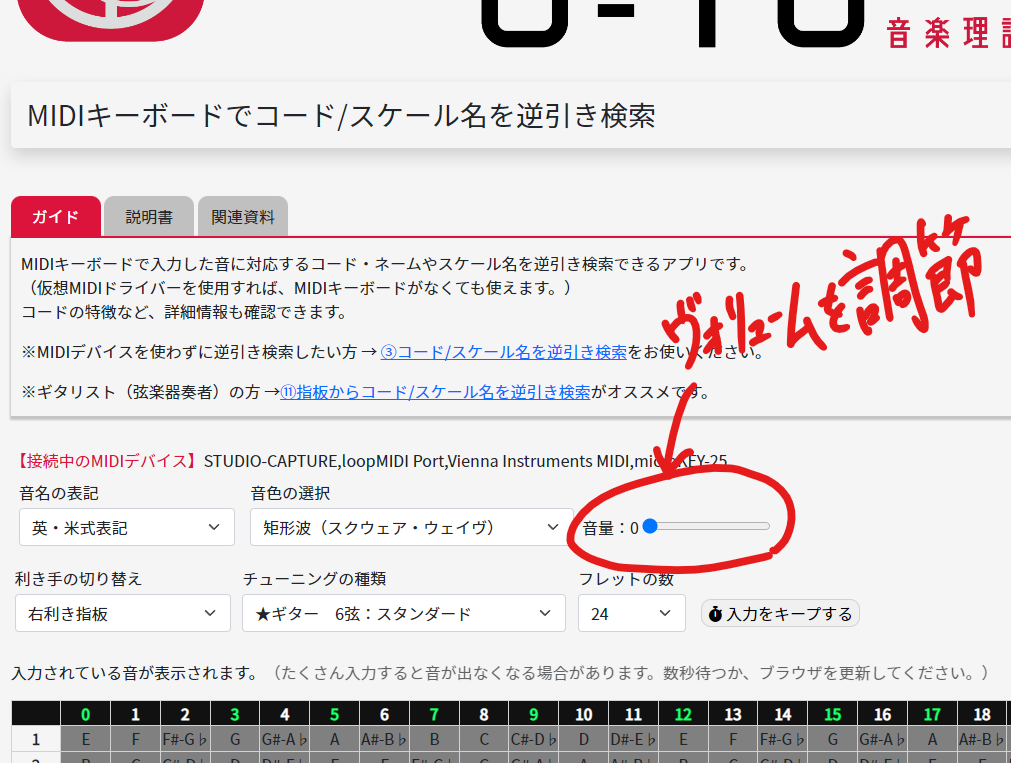Image resolution: width=1011 pixels, height=763 pixels.
Task: Click the 入力をキープする button
Action: pyautogui.click(x=779, y=613)
